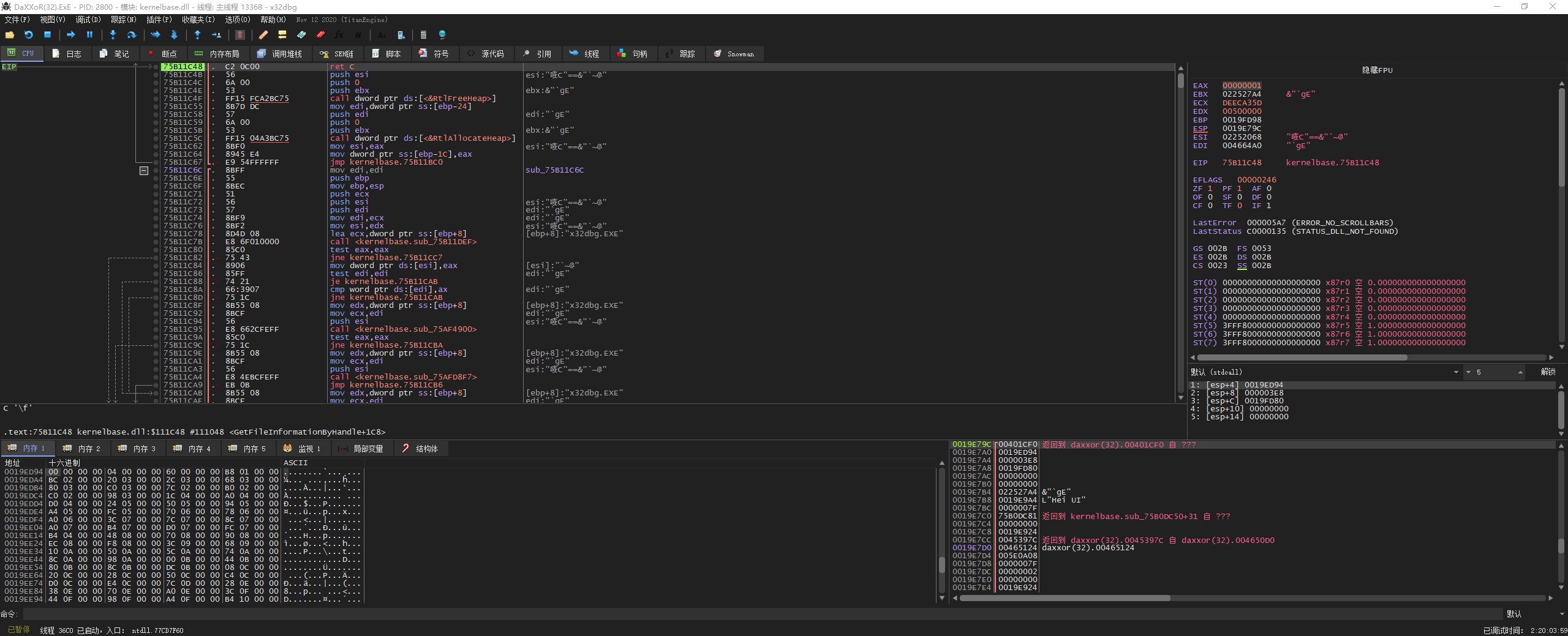This screenshot has width=1568, height=636.
Task: Open the Scylla plugin icon
Action: [240, 35]
